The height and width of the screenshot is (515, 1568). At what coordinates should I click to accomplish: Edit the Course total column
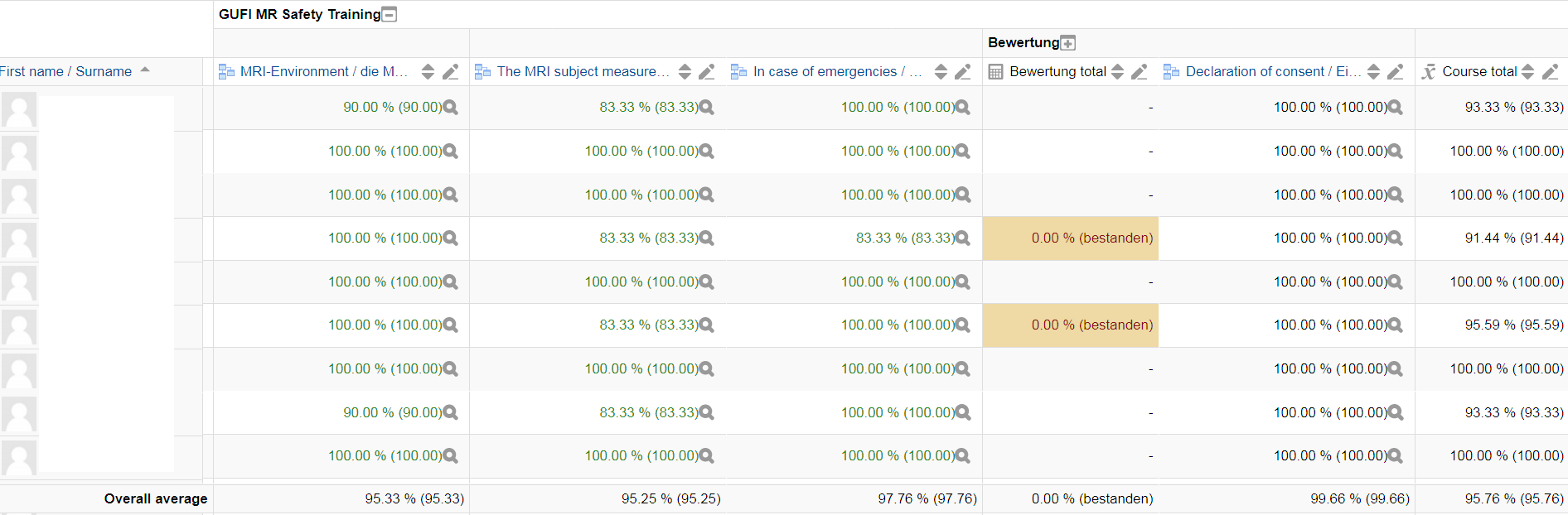click(1550, 72)
